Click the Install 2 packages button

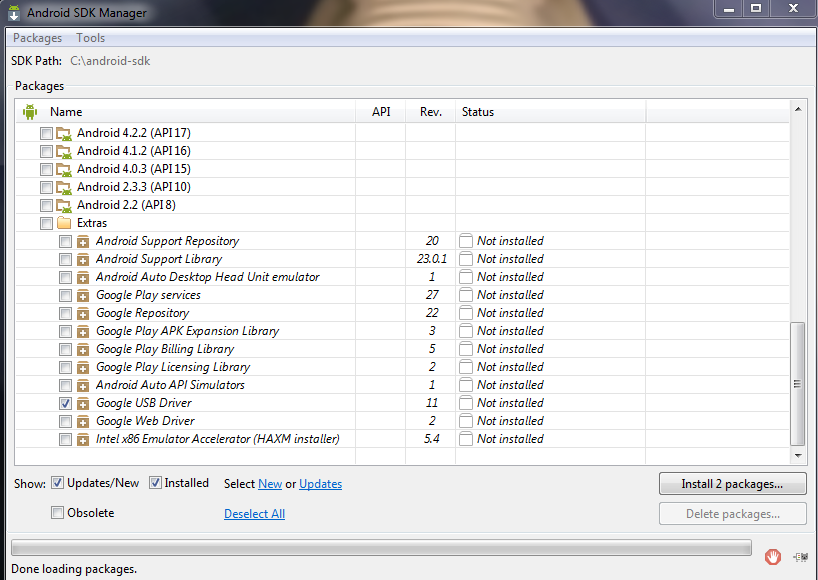[732, 484]
